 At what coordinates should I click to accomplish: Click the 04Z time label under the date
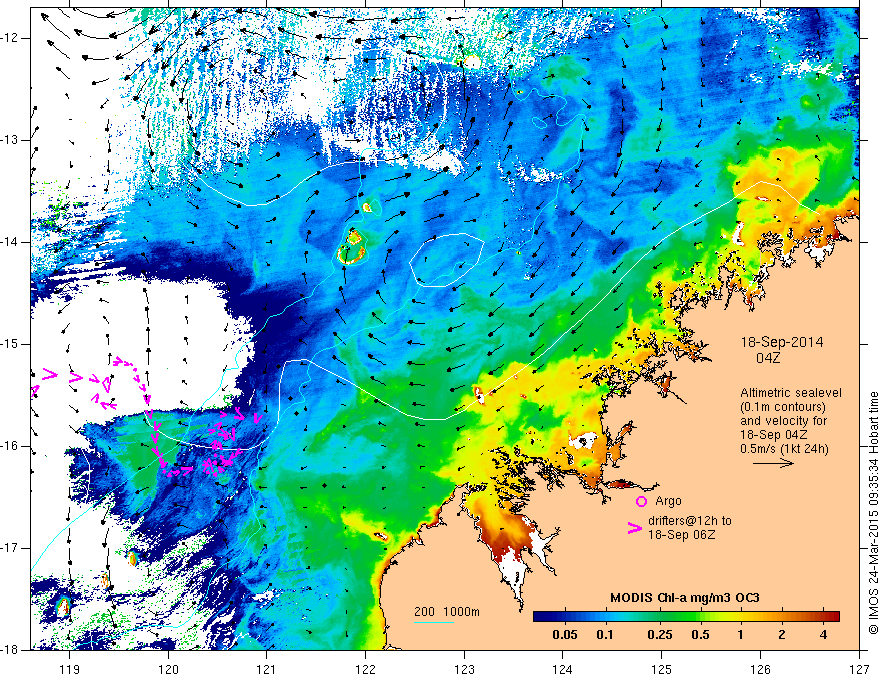click(x=768, y=357)
